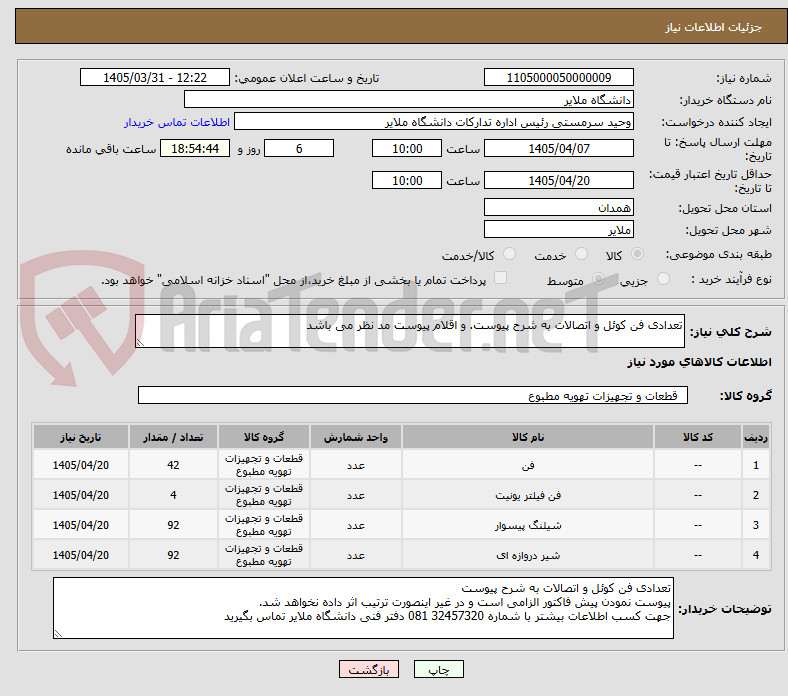The height and width of the screenshot is (696, 788).
Task: Open اطلاعات تماس خریدار link
Action: 177,122
